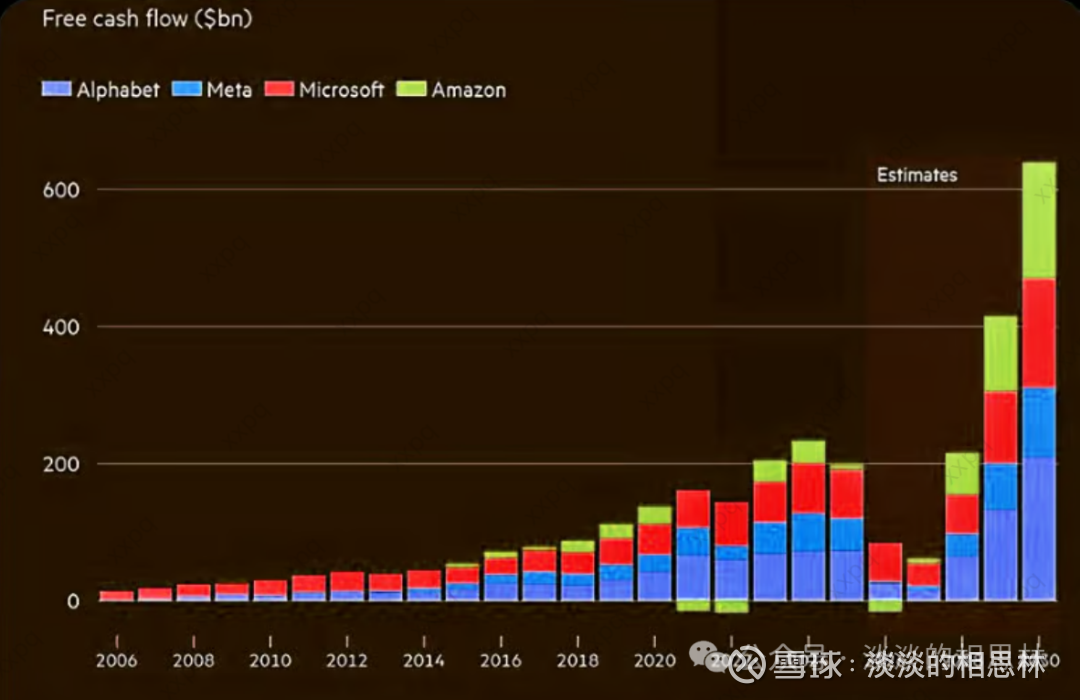Click the Meta legend color swatch
This screenshot has width=1080, height=700.
coord(187,90)
